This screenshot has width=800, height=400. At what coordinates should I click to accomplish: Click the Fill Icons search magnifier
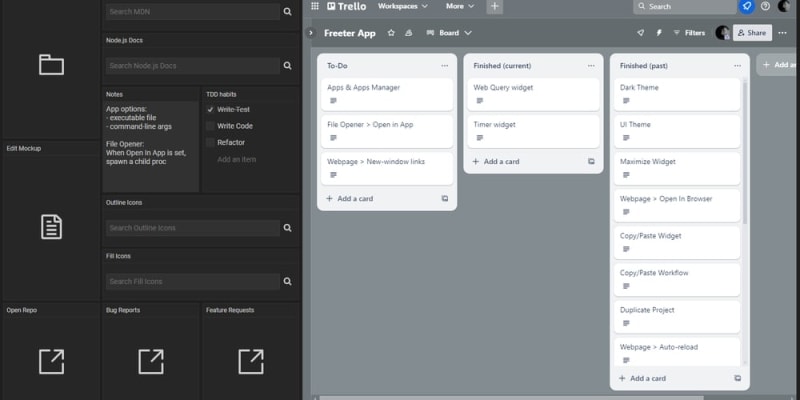click(x=288, y=282)
